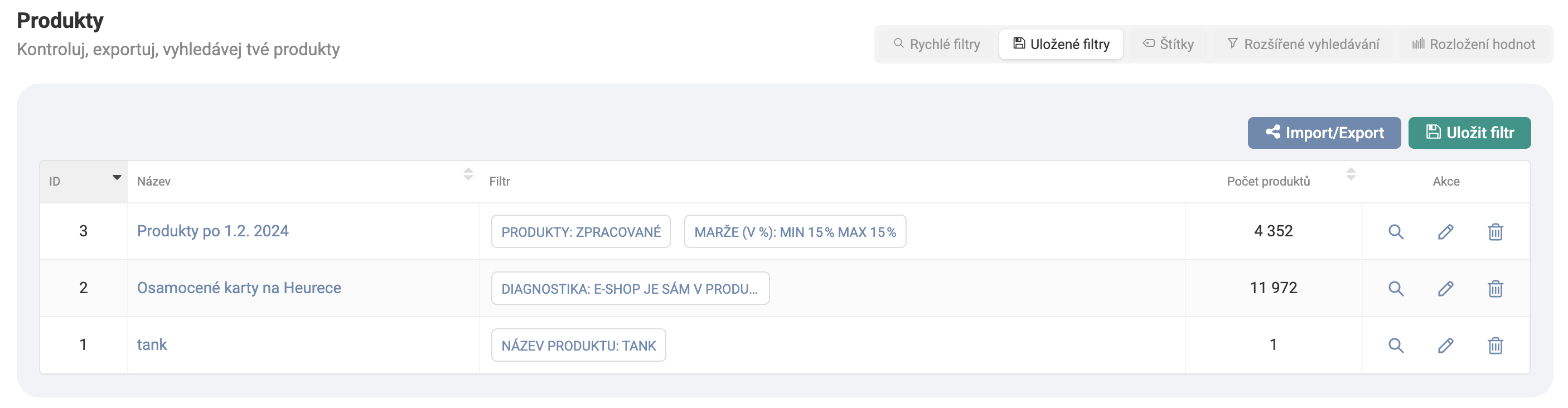This screenshot has width=1568, height=408.
Task: Open the Štítky tab
Action: (x=1168, y=45)
